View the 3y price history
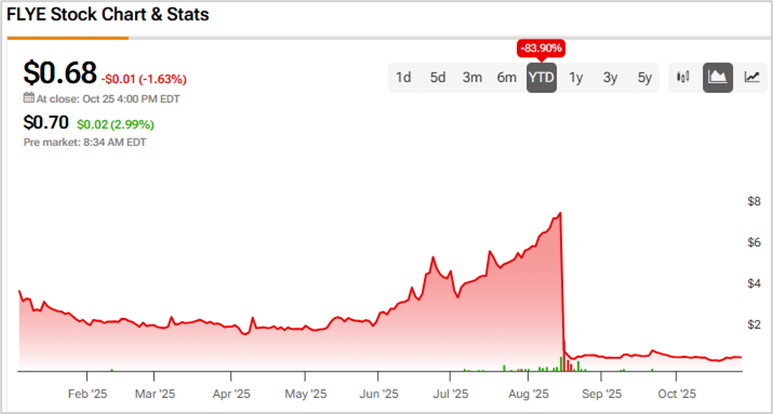 [610, 77]
